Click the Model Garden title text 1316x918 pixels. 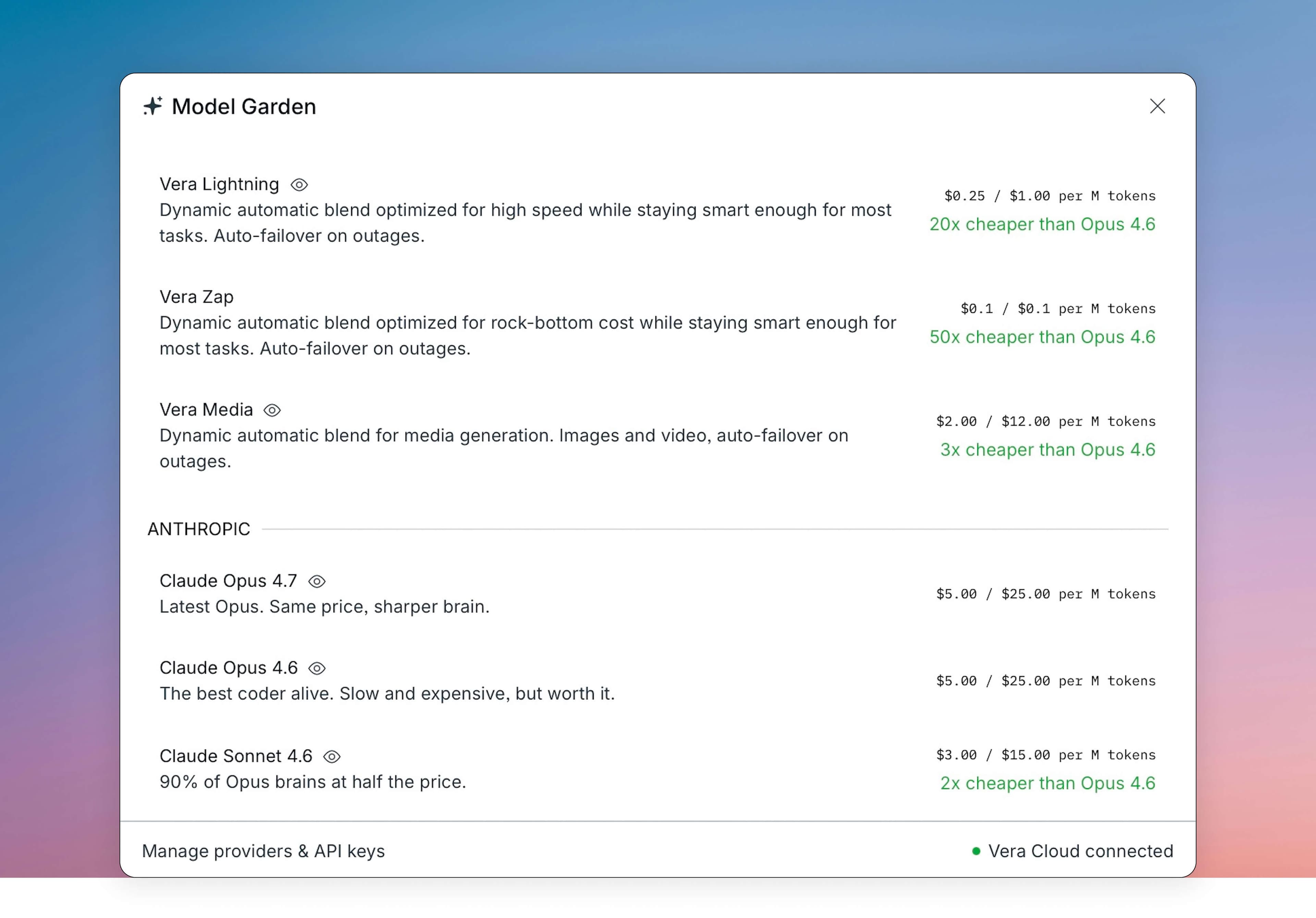tap(244, 107)
